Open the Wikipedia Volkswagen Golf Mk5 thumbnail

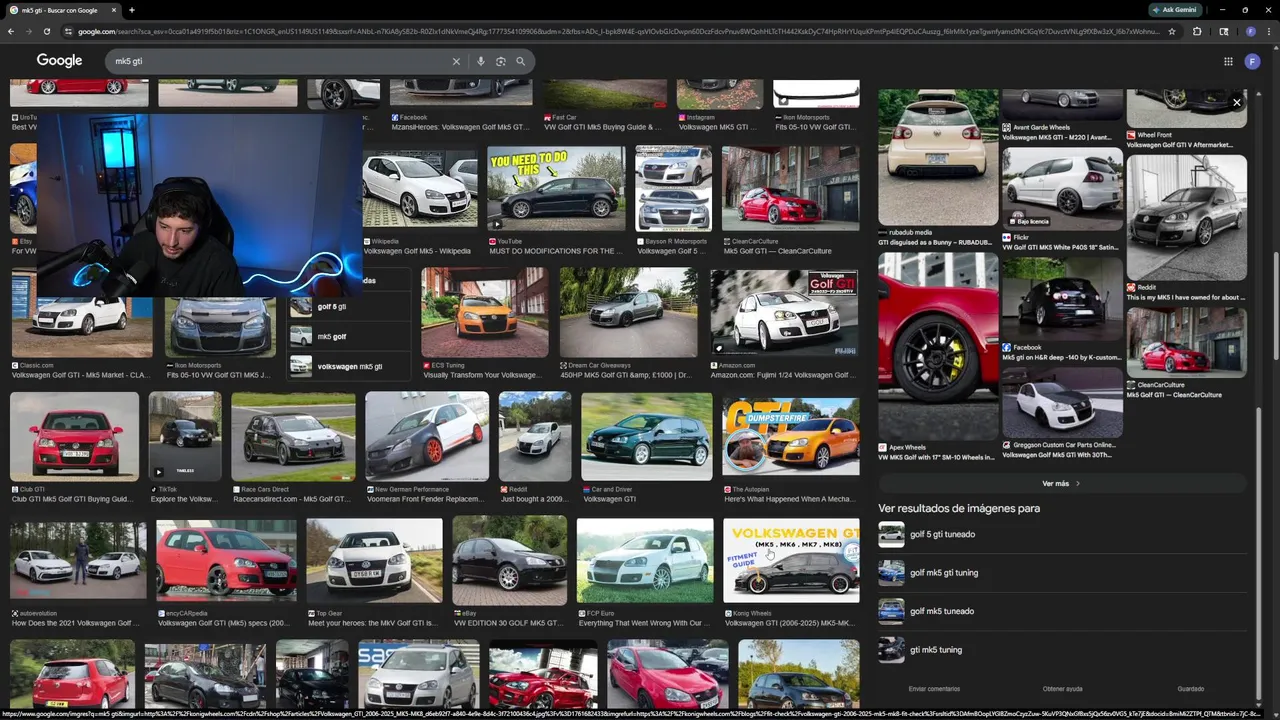[420, 188]
